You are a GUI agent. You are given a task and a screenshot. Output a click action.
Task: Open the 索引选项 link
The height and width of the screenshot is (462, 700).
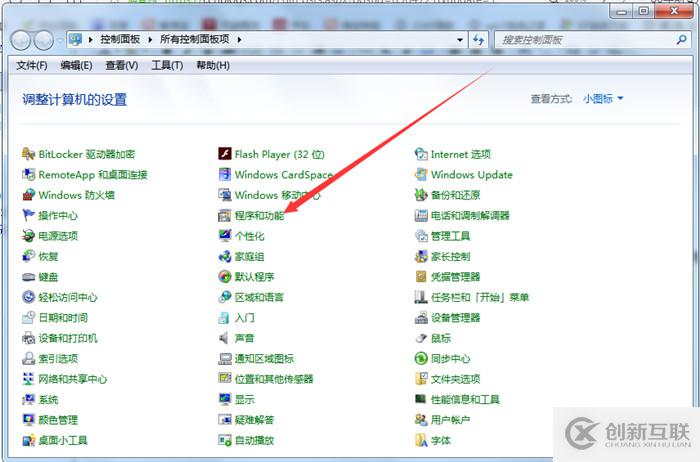coord(58,358)
